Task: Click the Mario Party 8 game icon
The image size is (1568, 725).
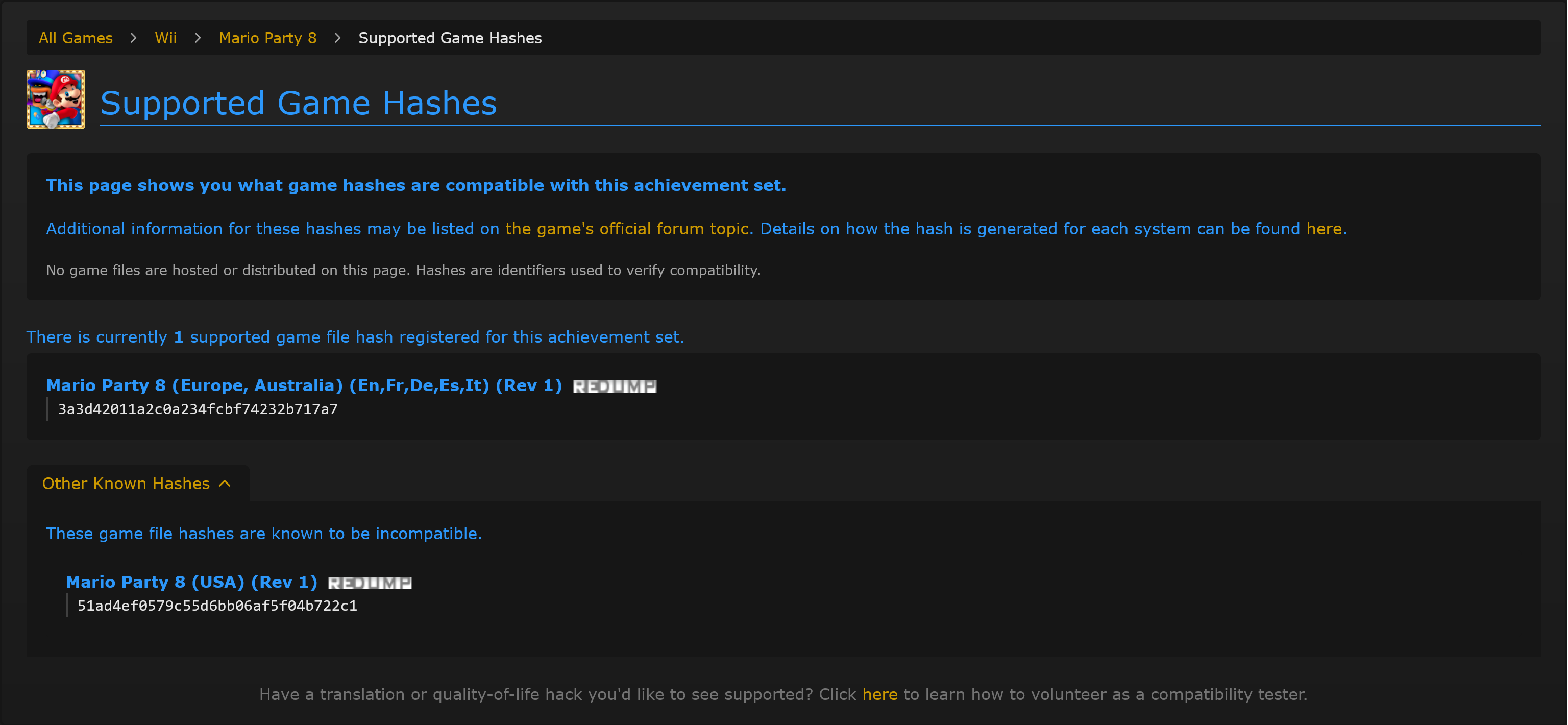Action: 56,99
